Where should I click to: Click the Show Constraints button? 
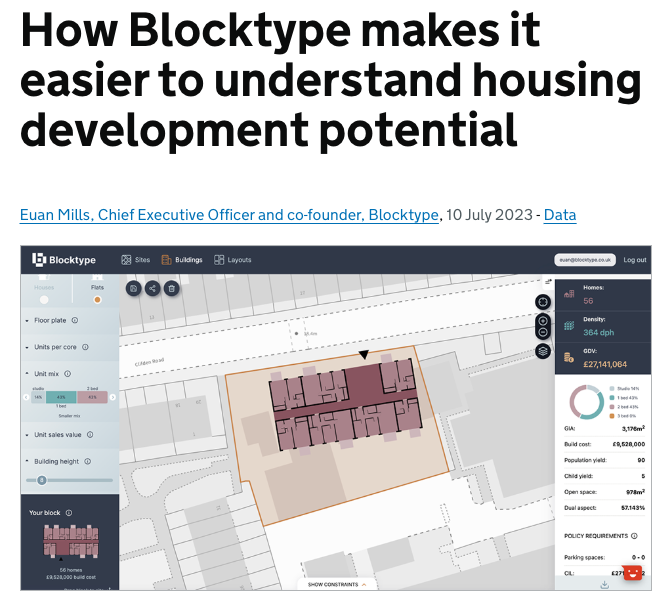[x=337, y=585]
